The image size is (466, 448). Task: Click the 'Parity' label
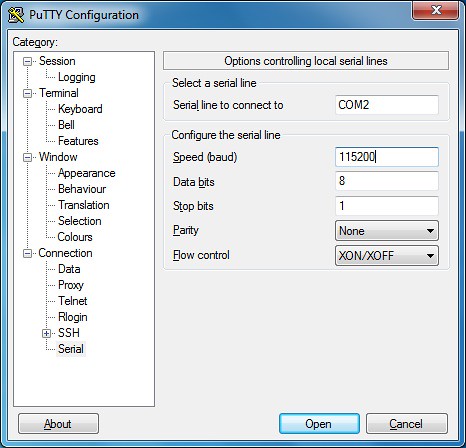186,230
